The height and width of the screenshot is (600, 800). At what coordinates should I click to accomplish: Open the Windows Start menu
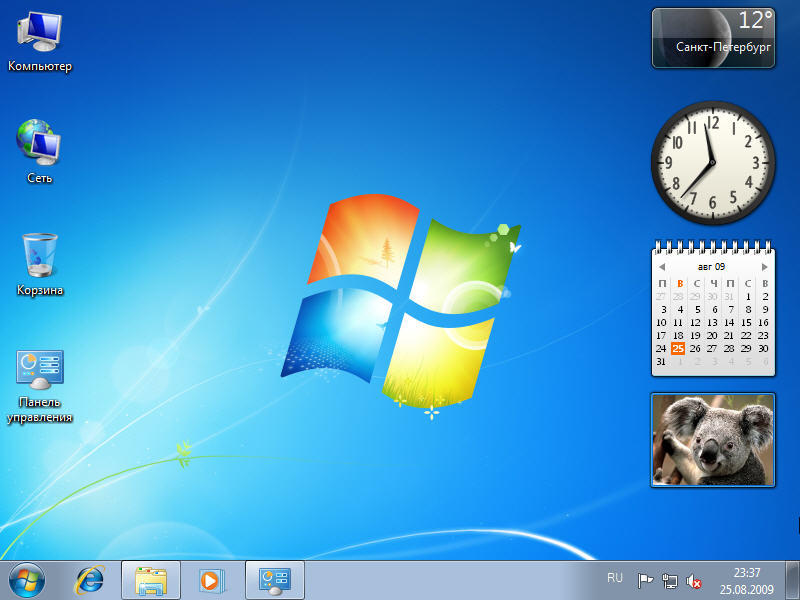[x=27, y=581]
